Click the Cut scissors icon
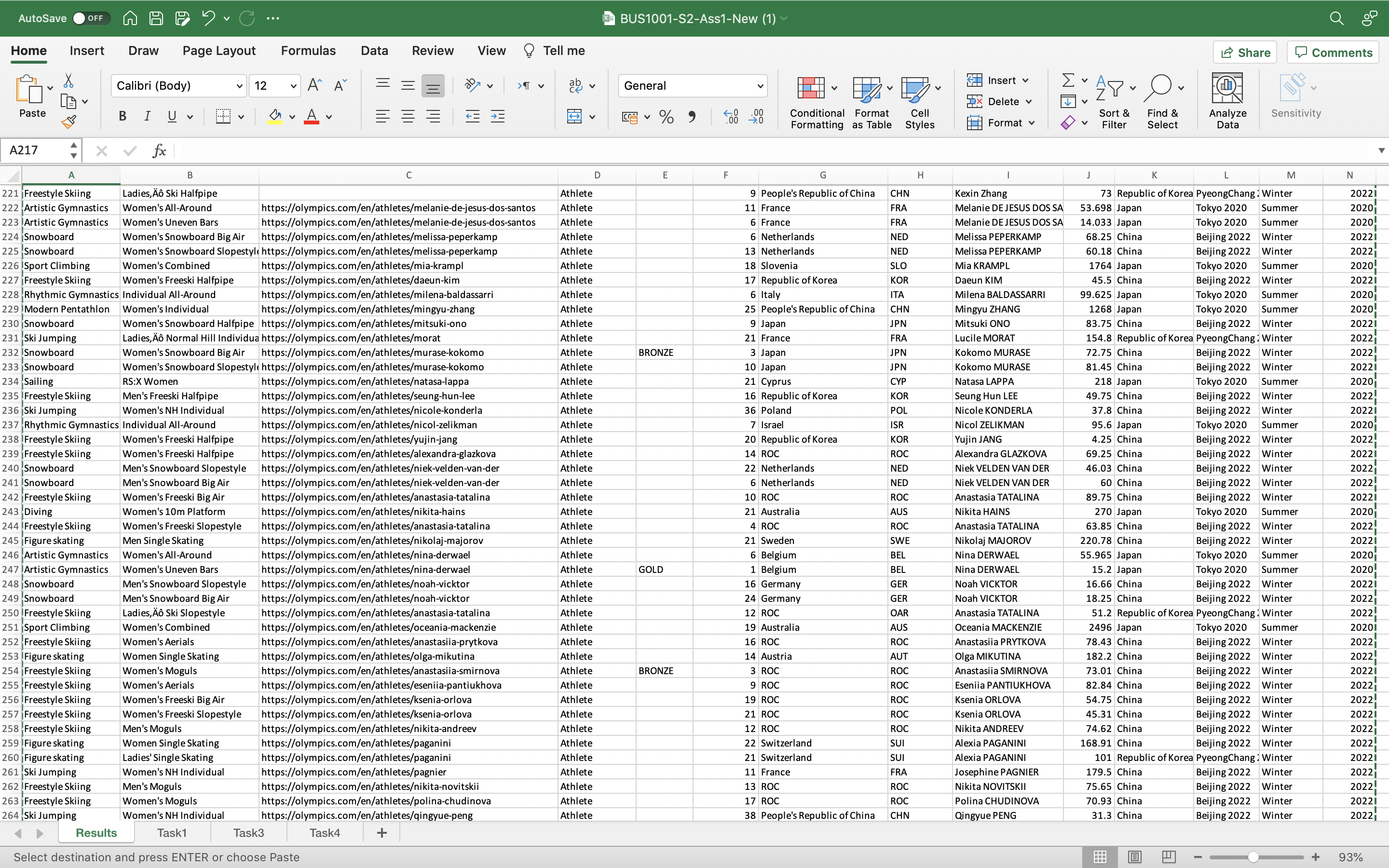The width and height of the screenshot is (1389, 868). point(68,81)
